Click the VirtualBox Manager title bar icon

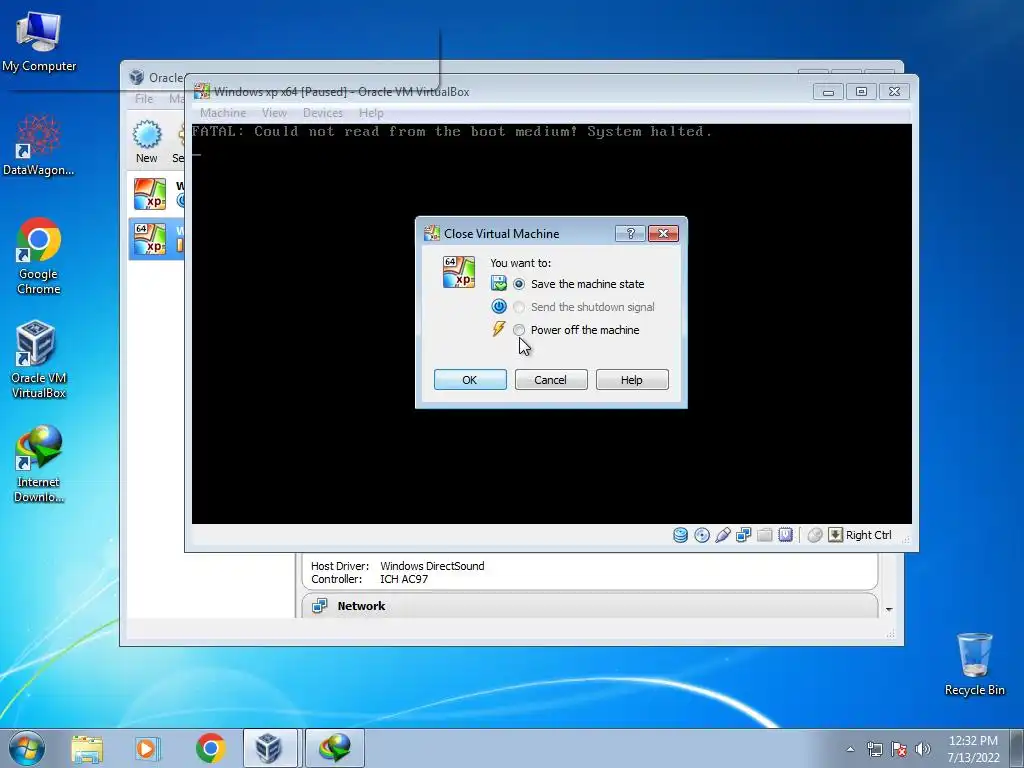tap(136, 78)
